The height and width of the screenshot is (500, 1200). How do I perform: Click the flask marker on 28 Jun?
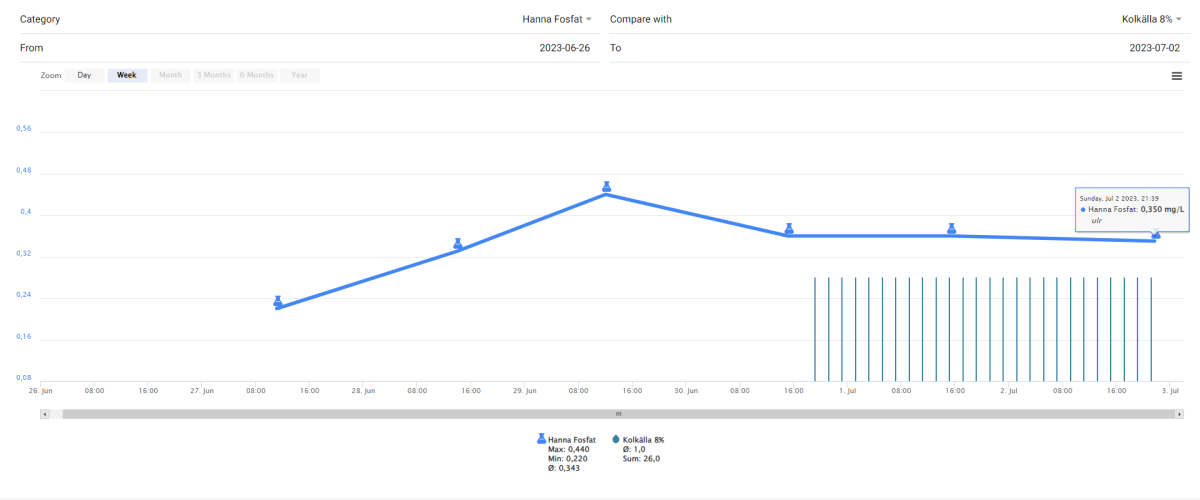[x=458, y=244]
